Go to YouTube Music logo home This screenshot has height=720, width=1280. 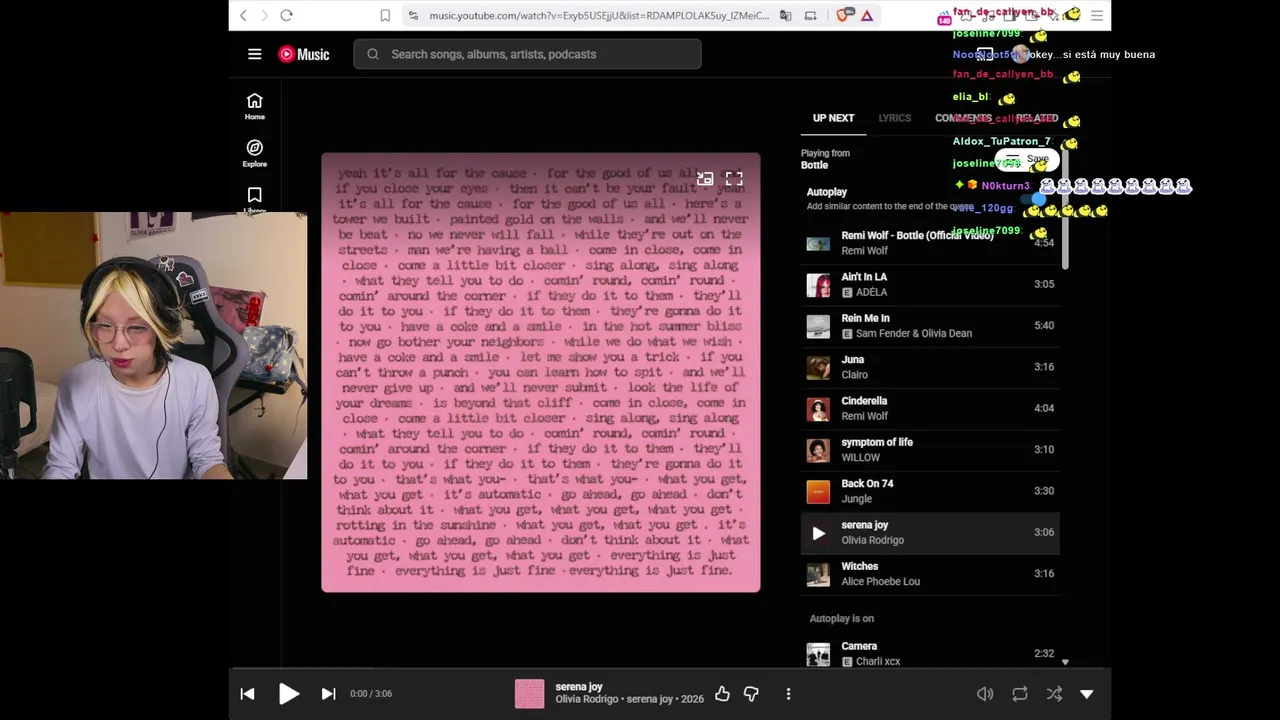(x=304, y=54)
